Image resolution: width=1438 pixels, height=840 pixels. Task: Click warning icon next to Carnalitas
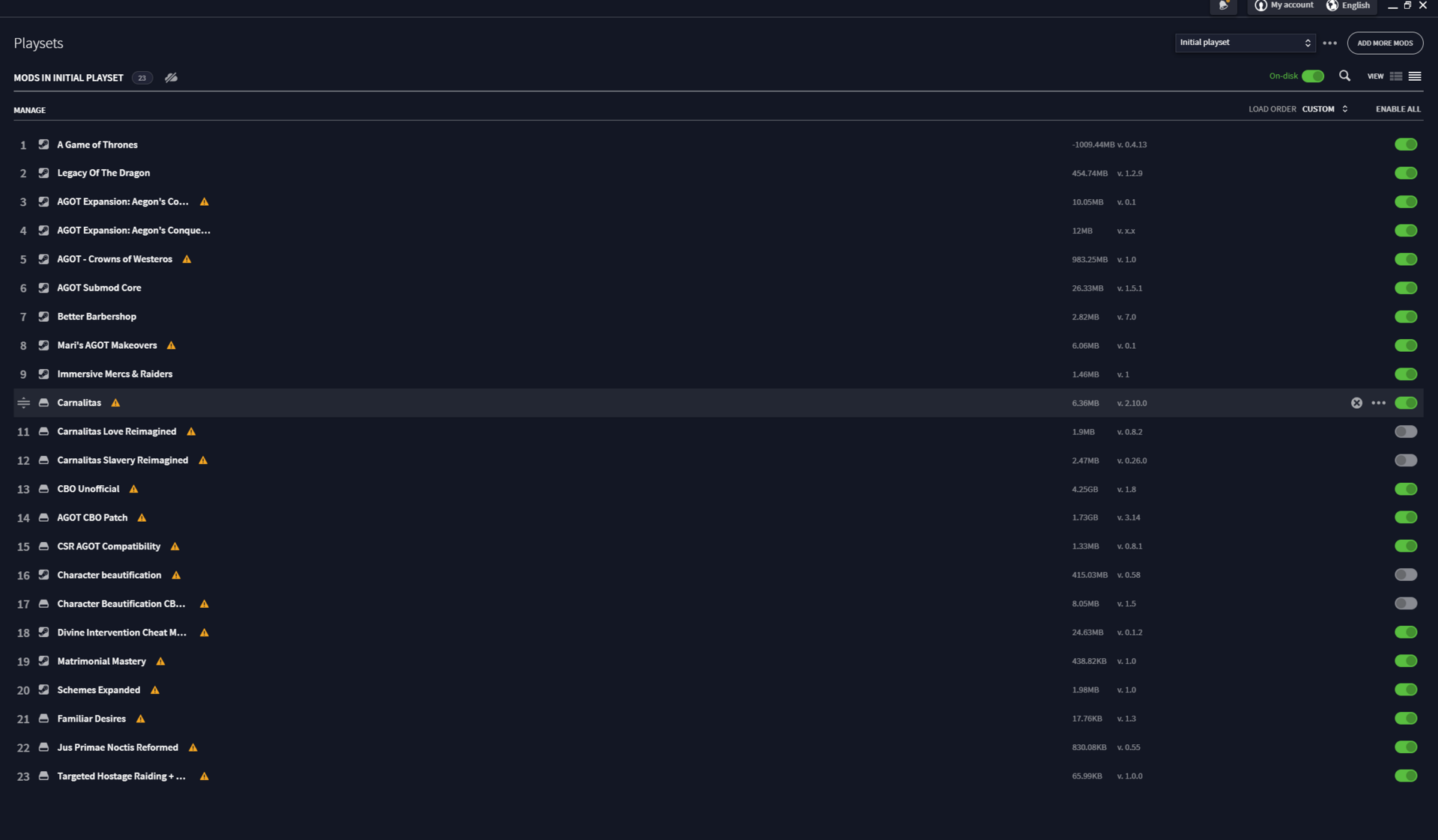(x=115, y=403)
